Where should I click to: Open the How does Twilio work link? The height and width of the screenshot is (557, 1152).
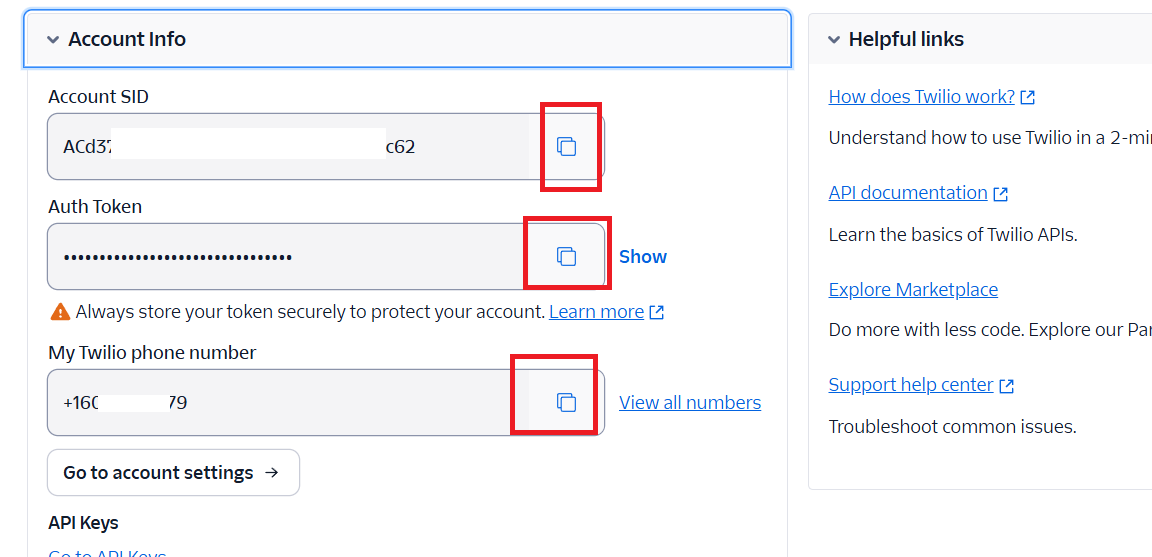(921, 97)
